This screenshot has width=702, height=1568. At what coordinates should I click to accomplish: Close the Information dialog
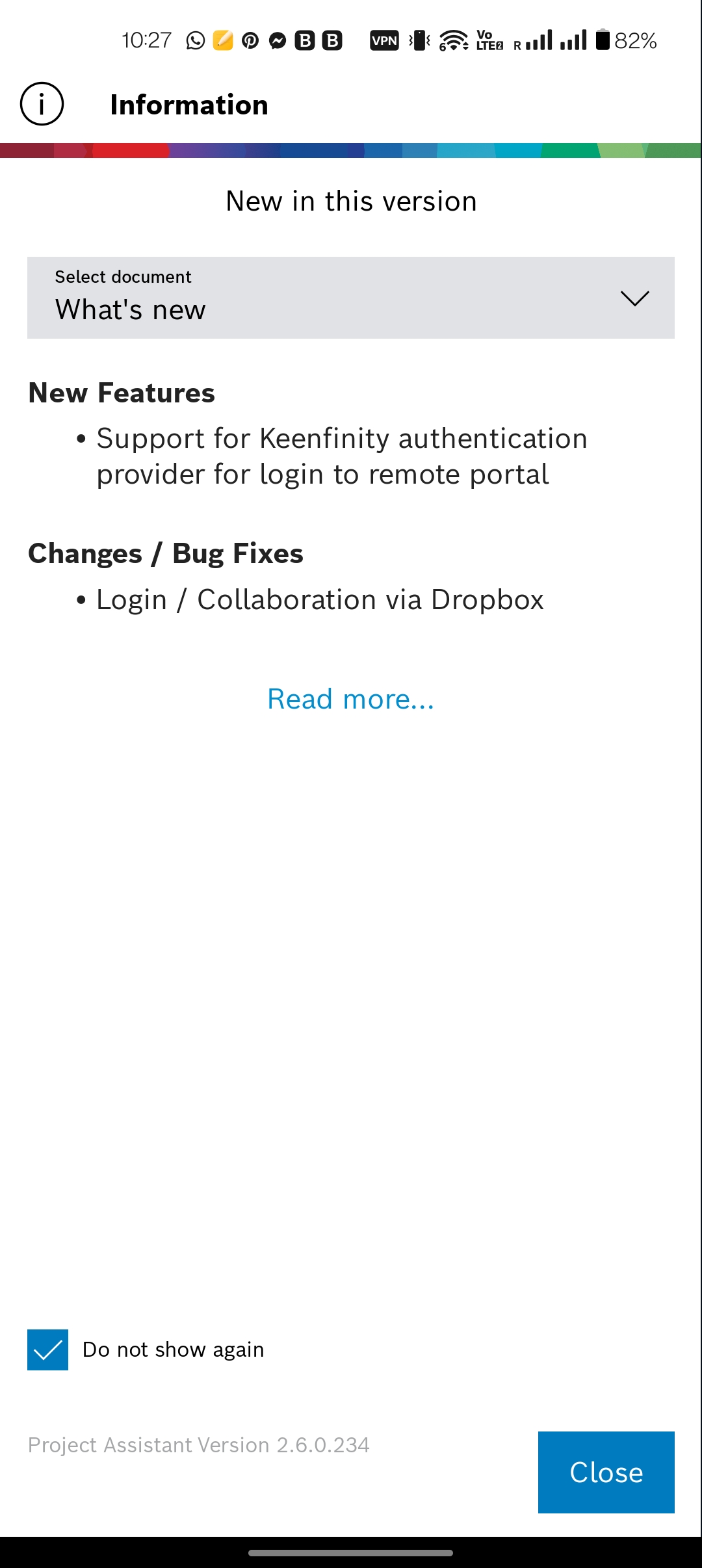coord(606,1472)
